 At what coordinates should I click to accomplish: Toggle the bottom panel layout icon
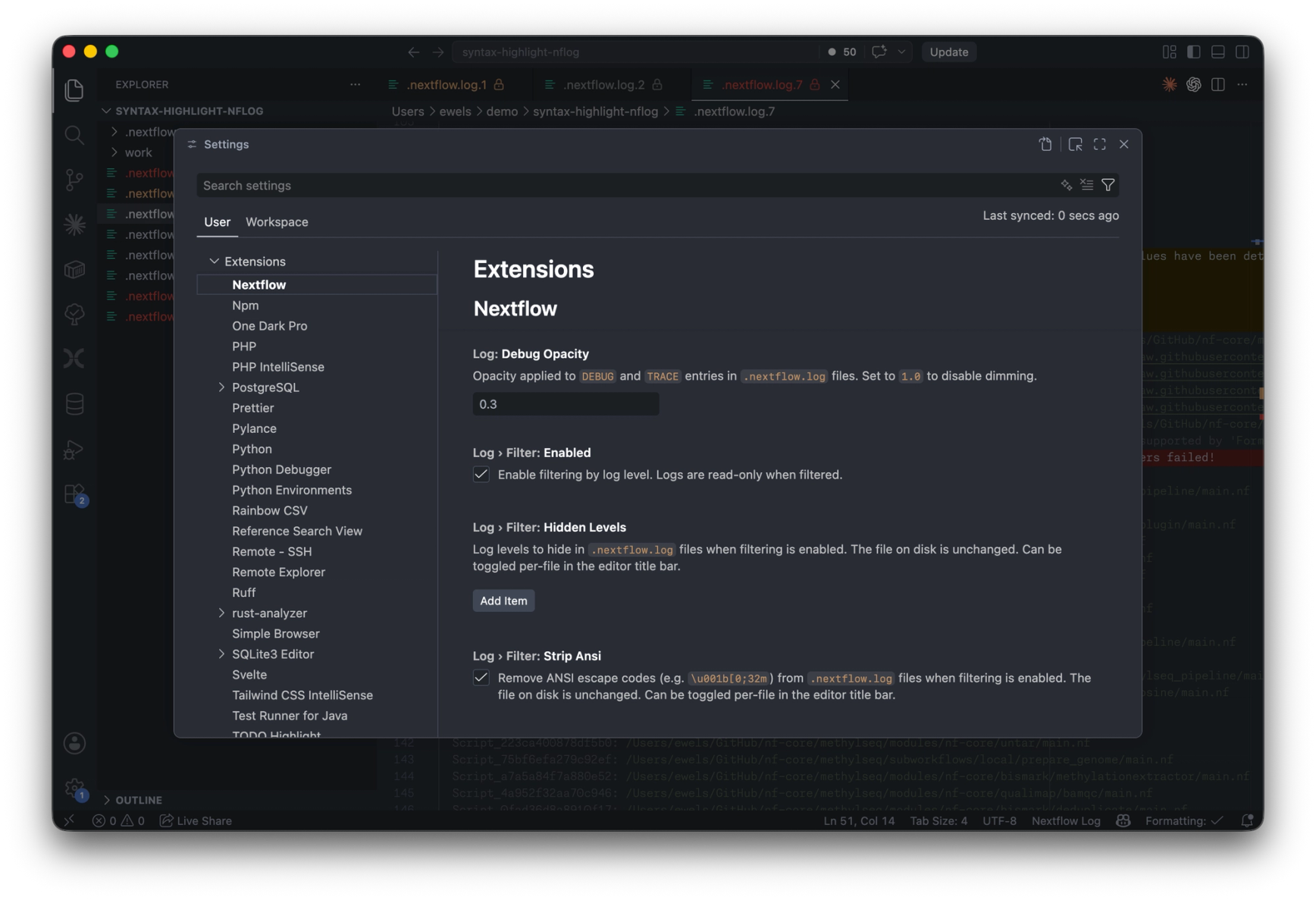point(1217,52)
